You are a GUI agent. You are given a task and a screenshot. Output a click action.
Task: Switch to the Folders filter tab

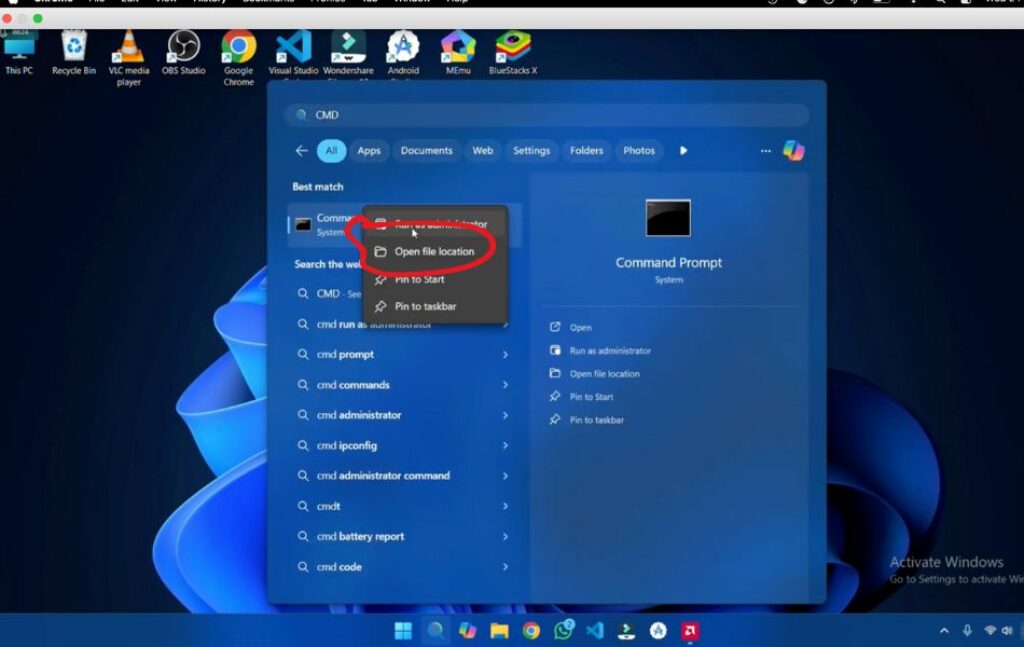[x=586, y=151]
